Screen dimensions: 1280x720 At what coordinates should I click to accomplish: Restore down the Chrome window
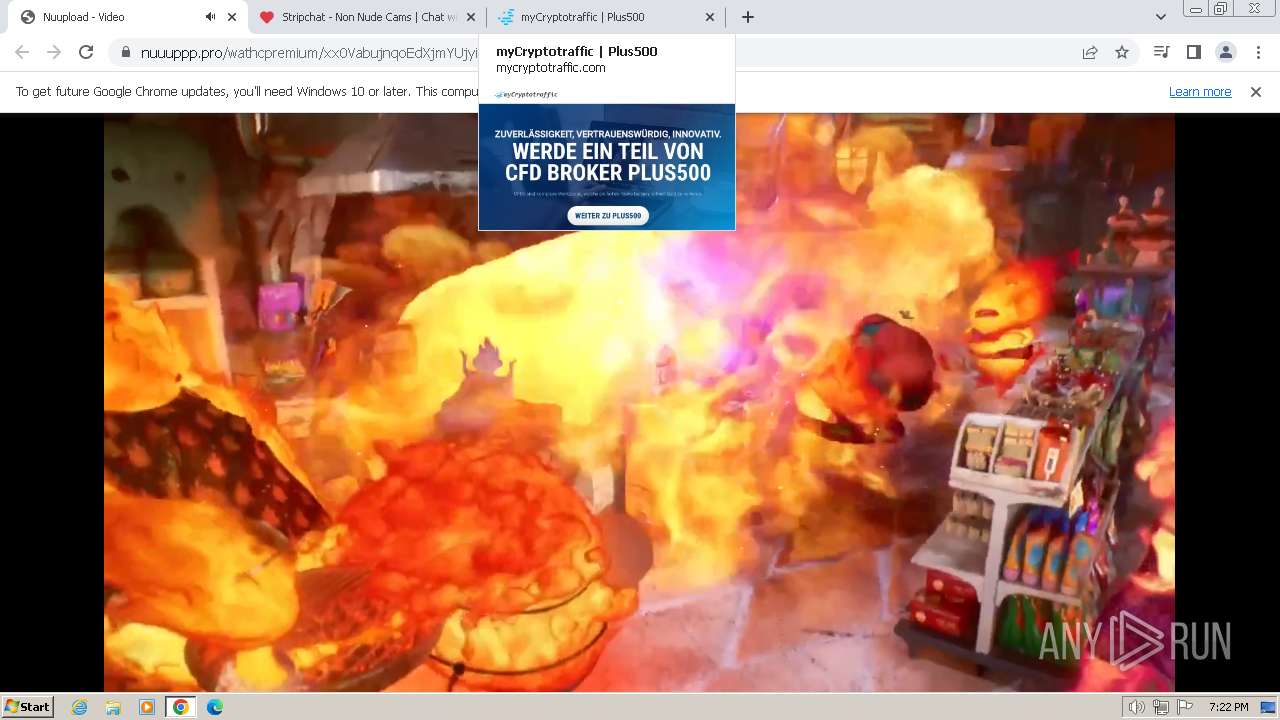pos(1221,9)
